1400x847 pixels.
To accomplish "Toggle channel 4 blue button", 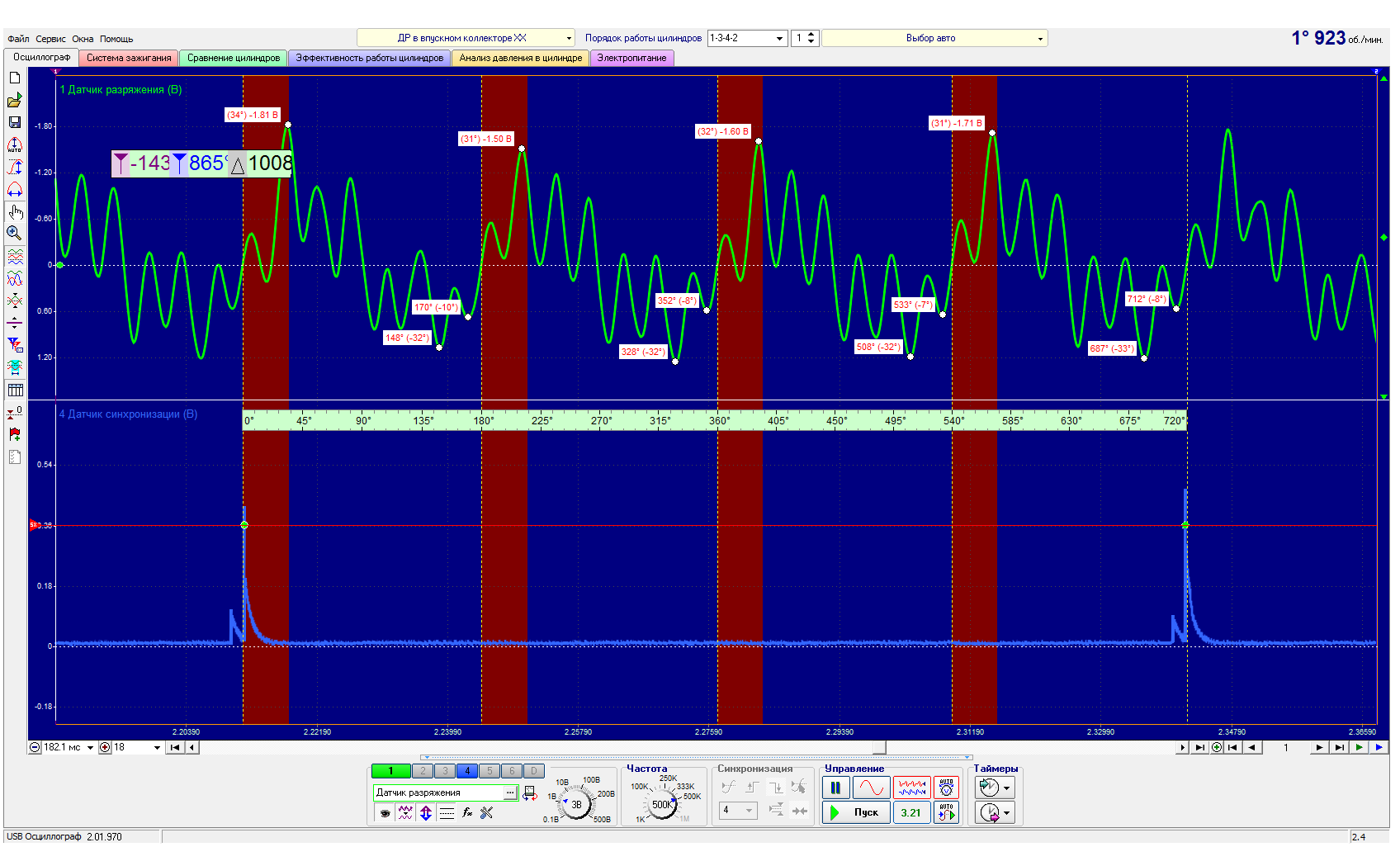I will [x=467, y=771].
